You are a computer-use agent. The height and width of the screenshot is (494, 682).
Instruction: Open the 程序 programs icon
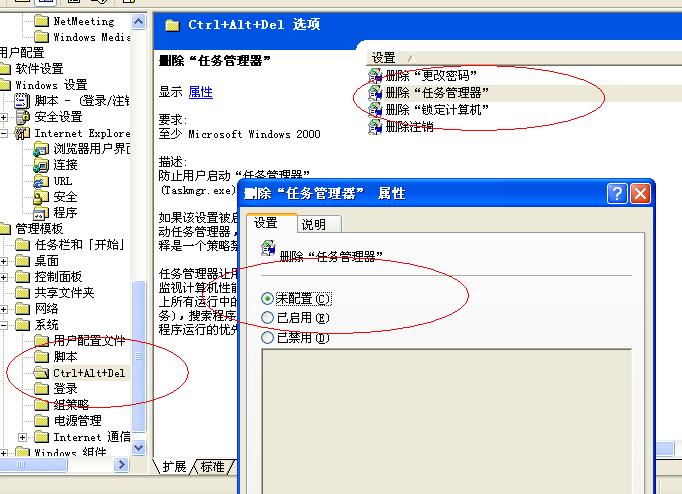click(41, 213)
